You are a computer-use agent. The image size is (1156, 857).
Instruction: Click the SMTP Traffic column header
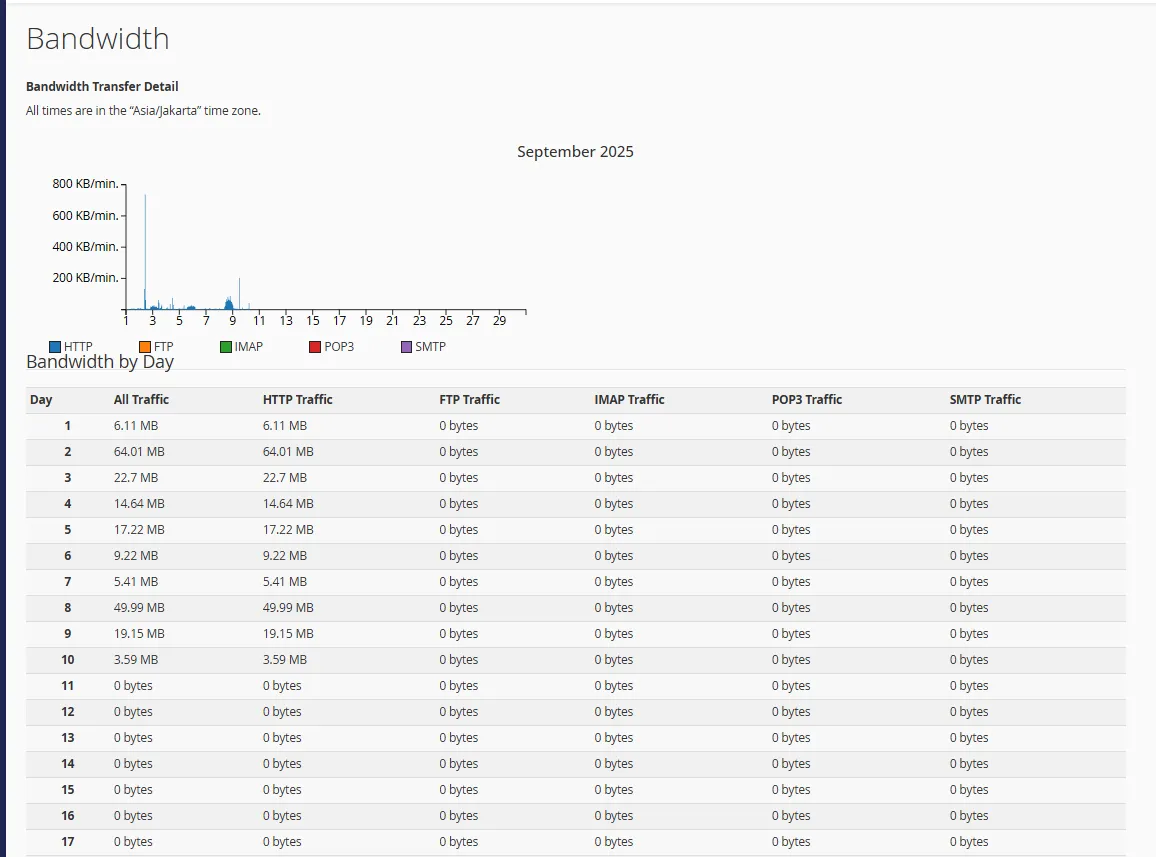pos(985,400)
